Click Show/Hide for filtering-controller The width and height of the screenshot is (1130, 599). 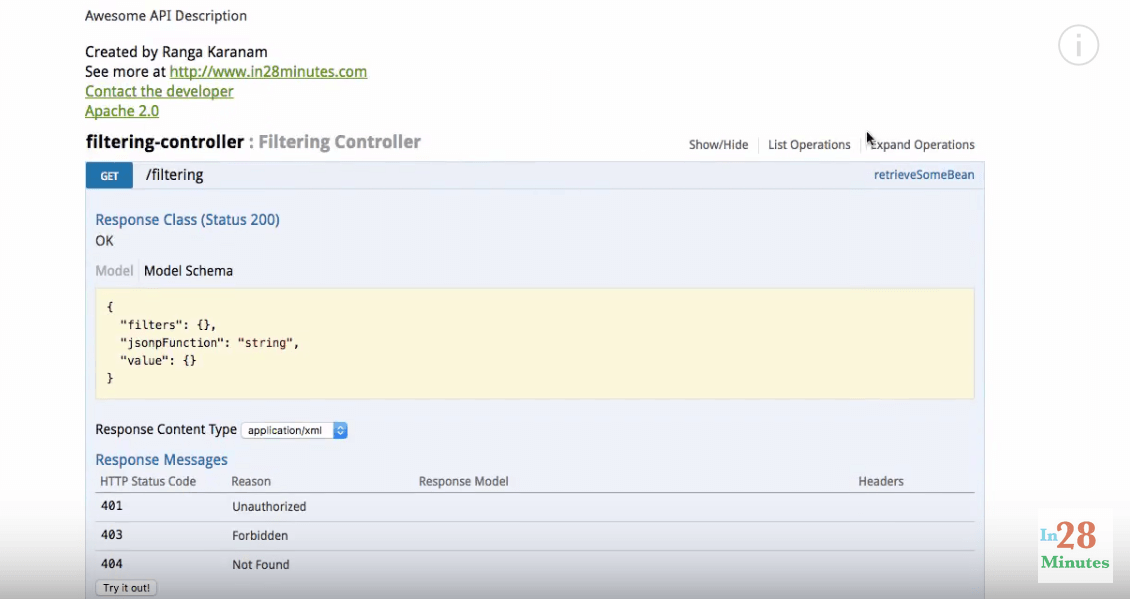point(718,145)
